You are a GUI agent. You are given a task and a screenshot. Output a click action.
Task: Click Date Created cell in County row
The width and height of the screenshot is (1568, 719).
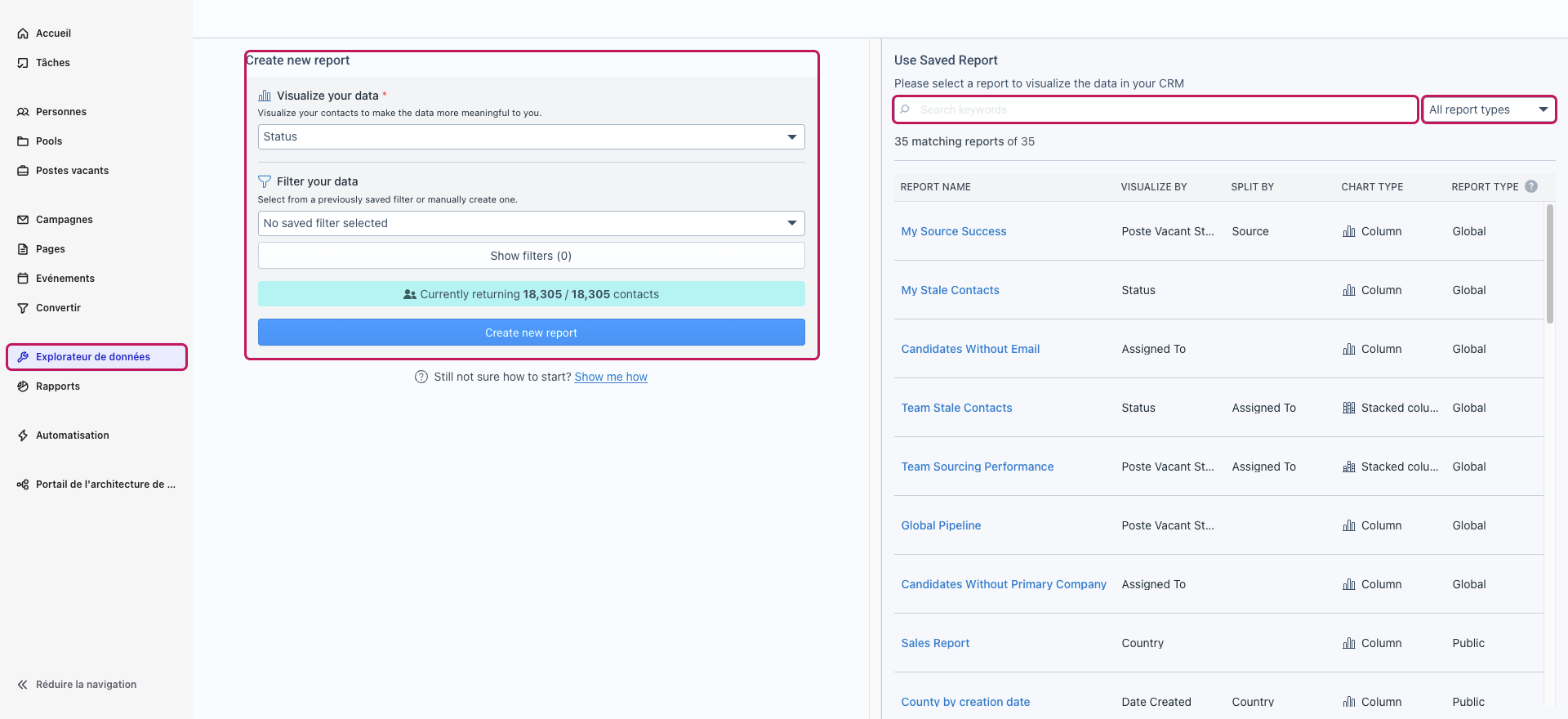1156,702
